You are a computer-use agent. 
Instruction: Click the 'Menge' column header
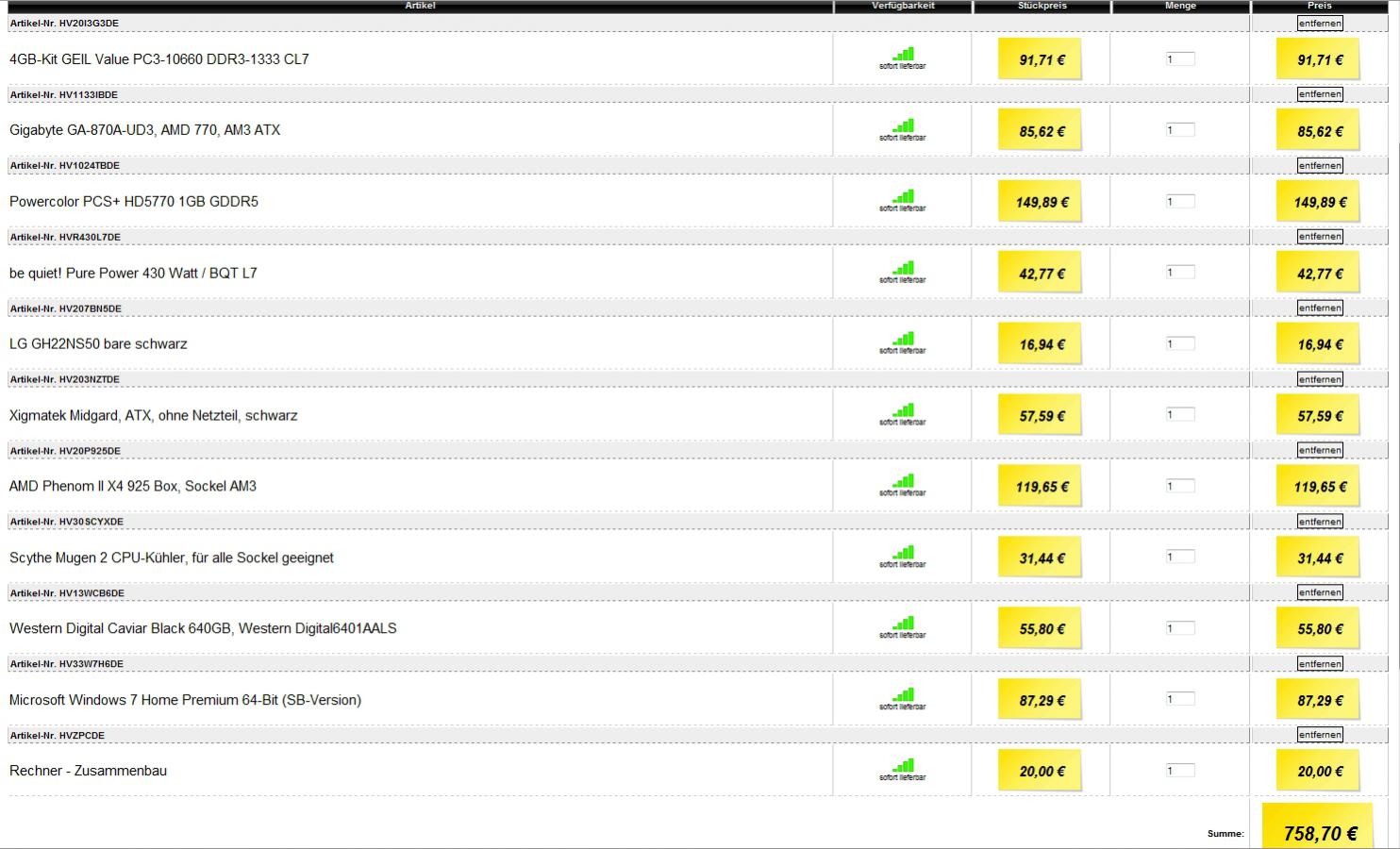coord(1180,6)
